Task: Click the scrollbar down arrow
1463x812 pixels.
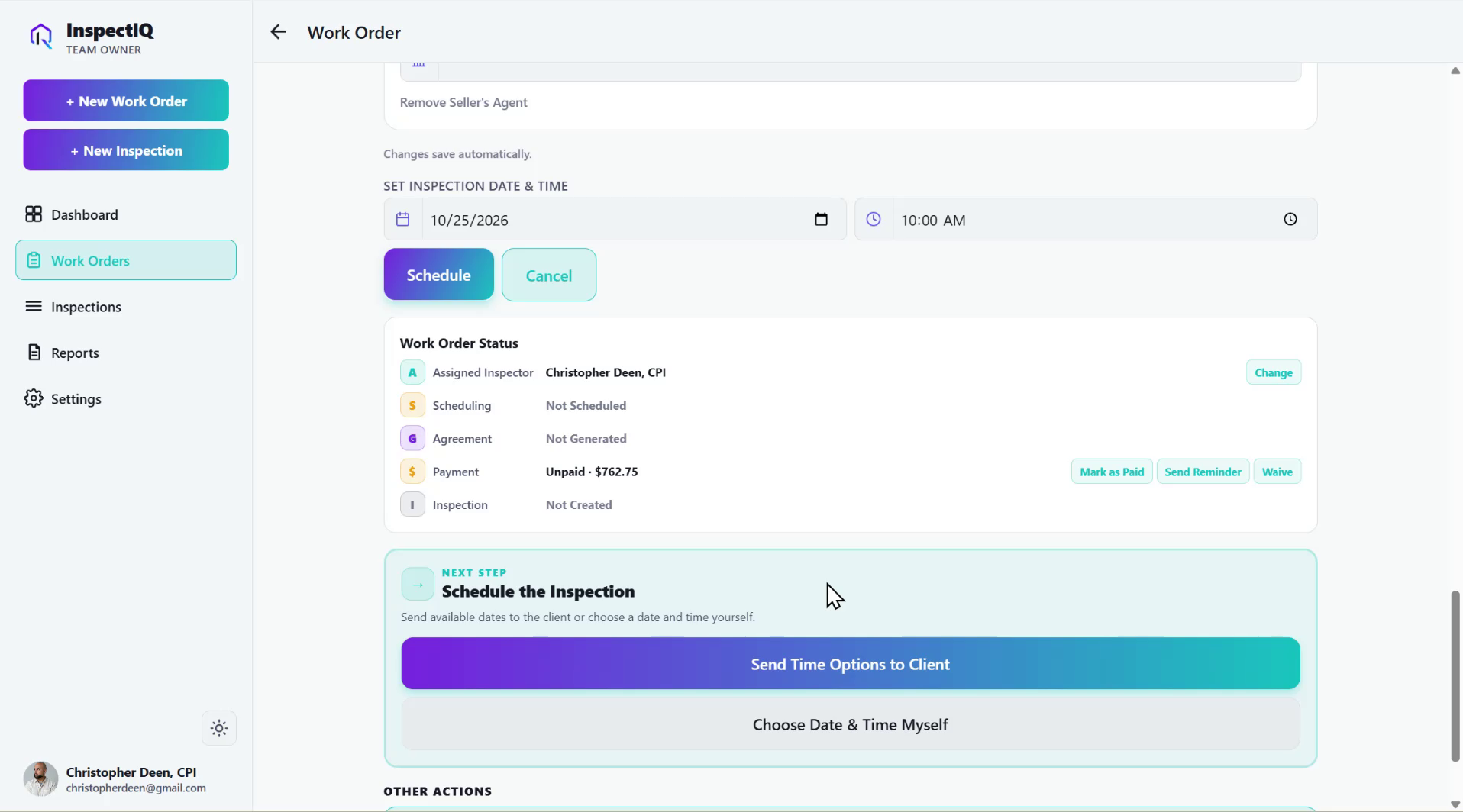Action: tap(1455, 804)
